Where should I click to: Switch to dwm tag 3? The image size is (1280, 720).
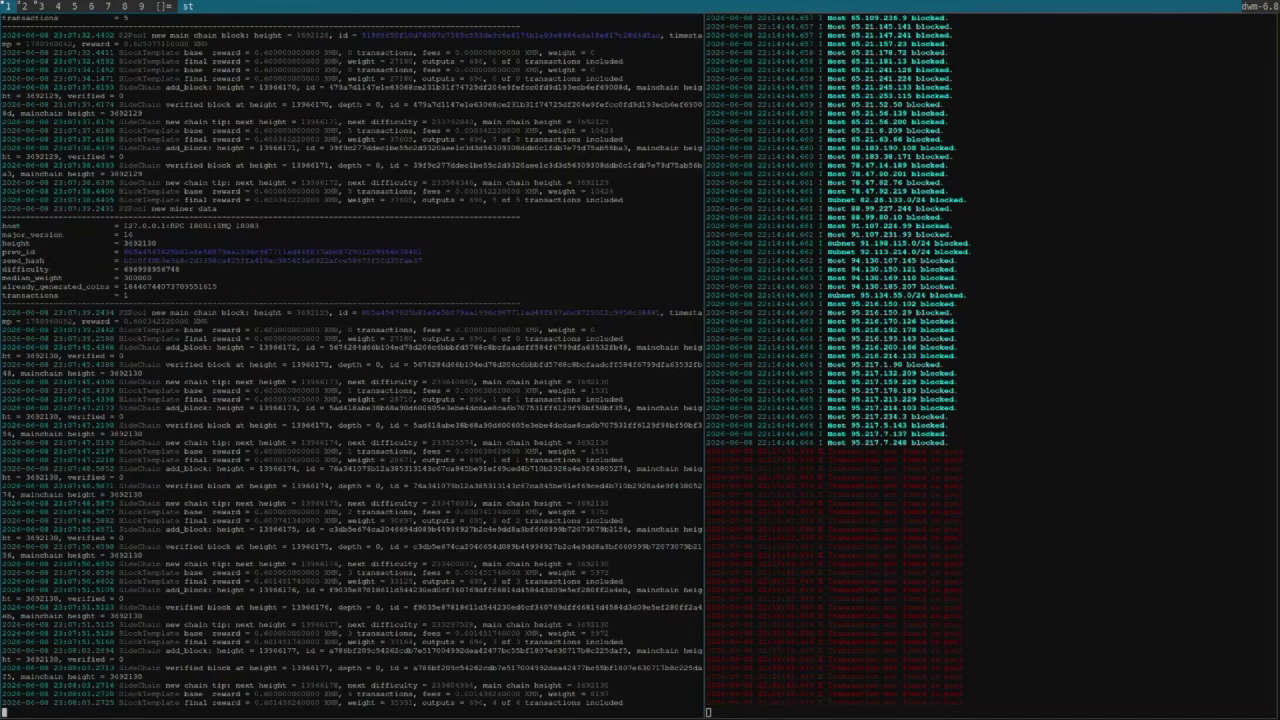tap(41, 6)
